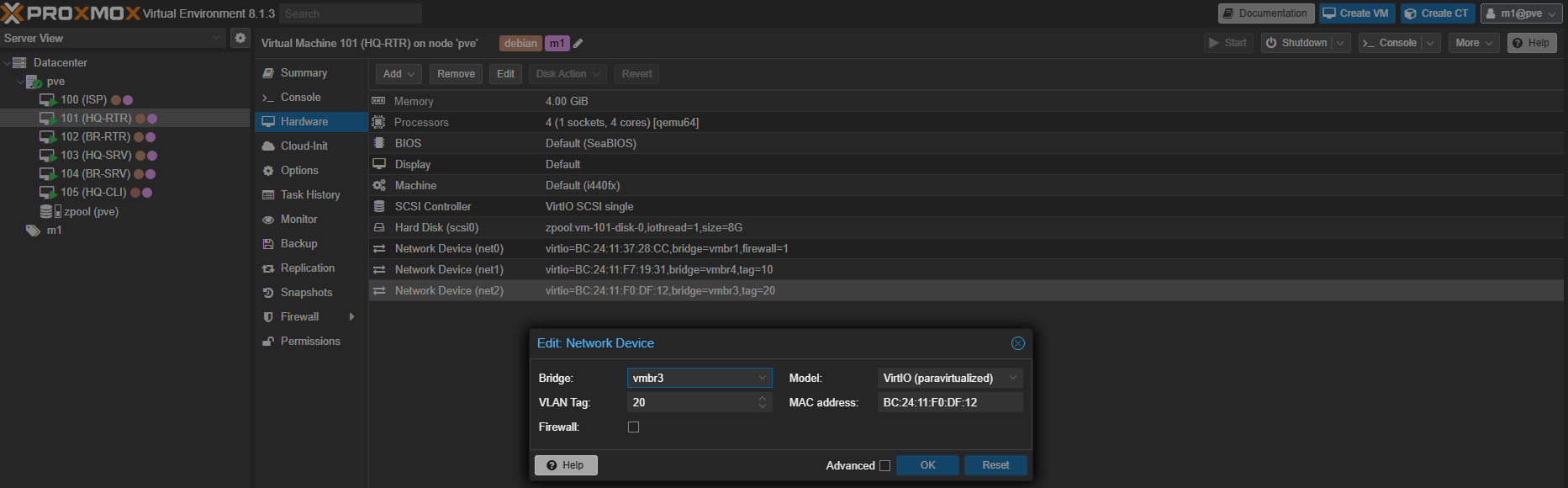Click the Proxmox logo in the header
Screen dimensions: 1568x488
coord(71,13)
